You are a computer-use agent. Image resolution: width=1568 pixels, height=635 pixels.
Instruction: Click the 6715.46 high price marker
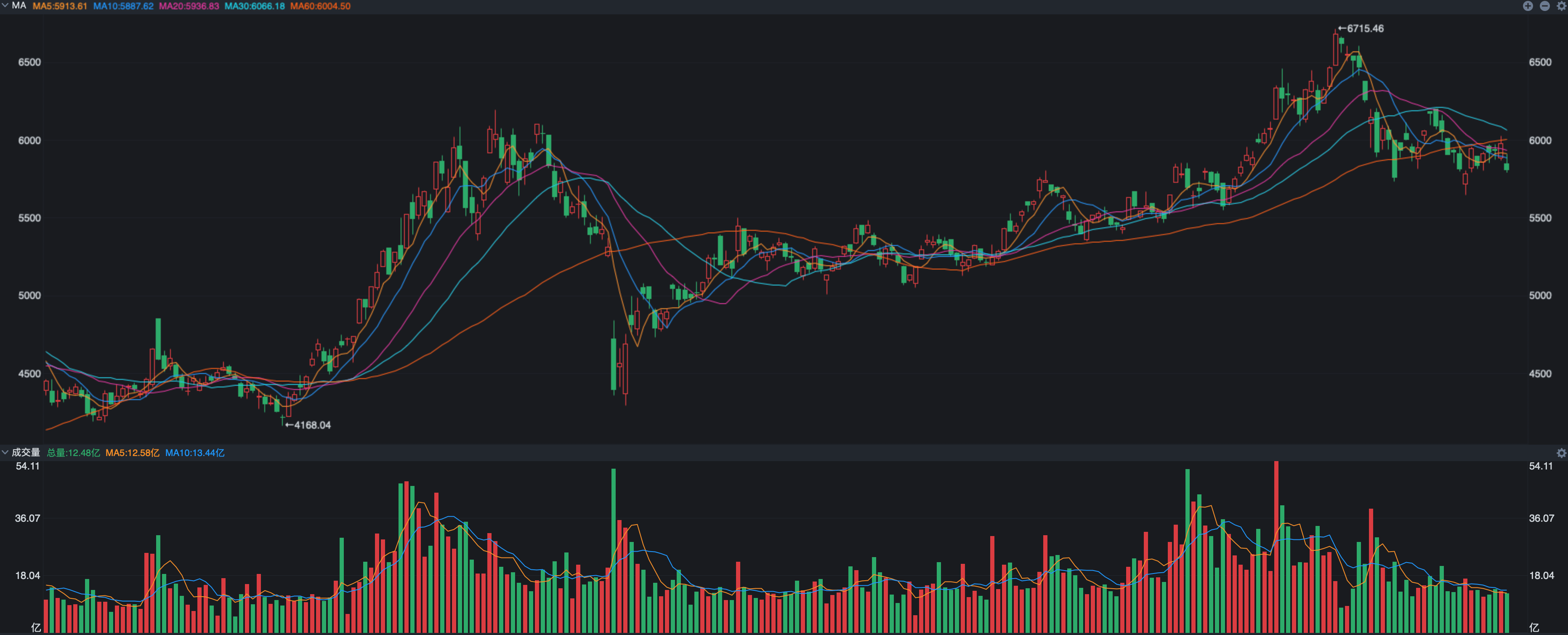pyautogui.click(x=1364, y=29)
